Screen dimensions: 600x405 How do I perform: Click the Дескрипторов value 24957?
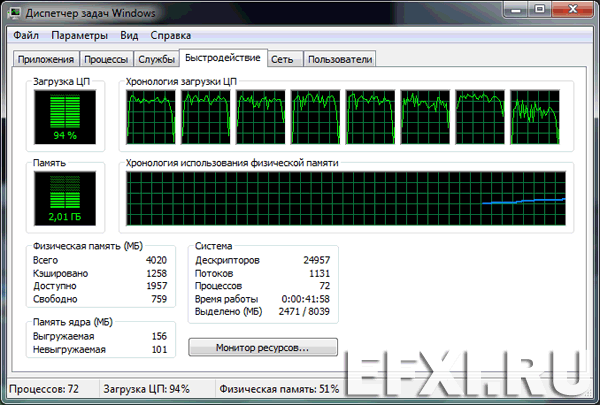316,260
